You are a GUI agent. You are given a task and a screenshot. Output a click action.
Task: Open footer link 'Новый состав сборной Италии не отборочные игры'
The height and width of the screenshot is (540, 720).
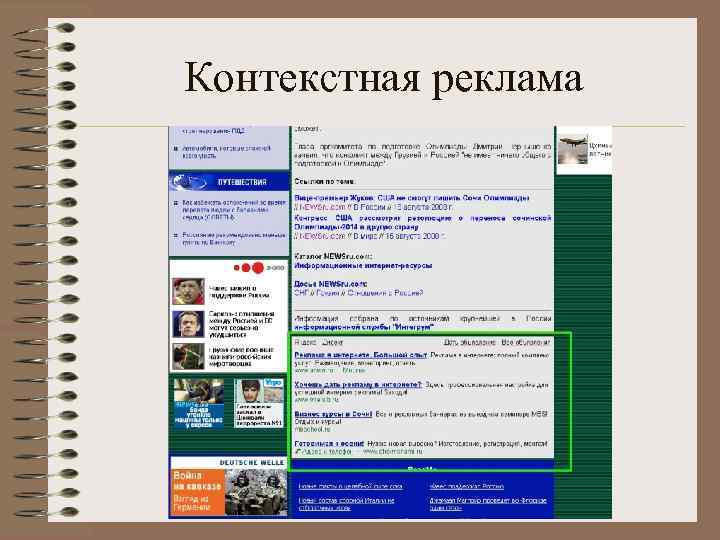[347, 504]
